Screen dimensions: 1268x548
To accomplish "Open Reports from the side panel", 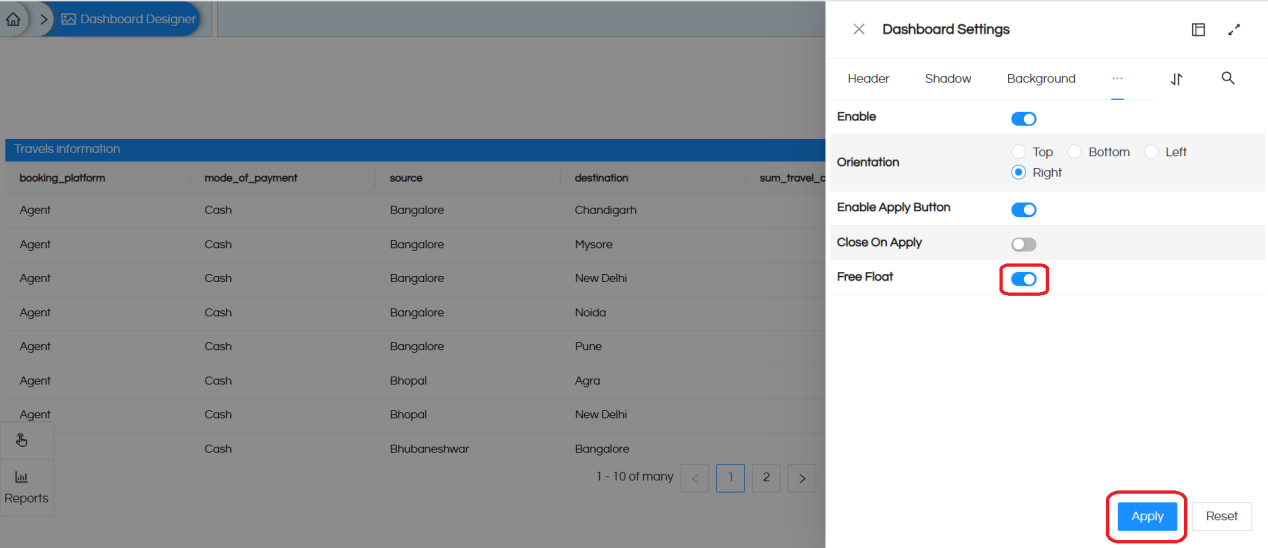I will (x=26, y=488).
